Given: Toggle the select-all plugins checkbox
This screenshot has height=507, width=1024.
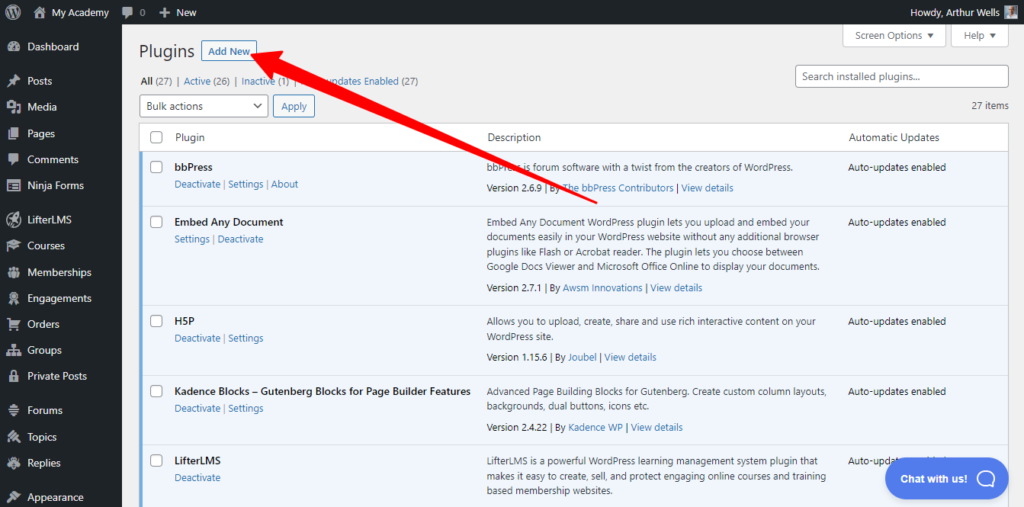Looking at the screenshot, I should [x=156, y=138].
